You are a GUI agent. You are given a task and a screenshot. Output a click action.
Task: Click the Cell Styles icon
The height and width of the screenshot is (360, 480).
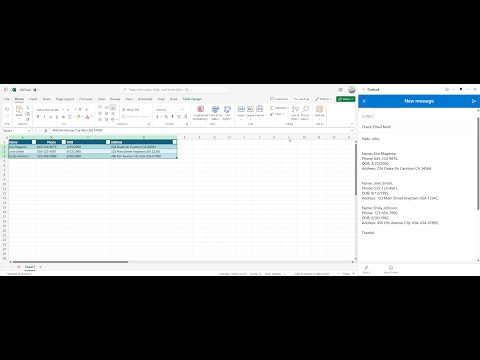227,109
